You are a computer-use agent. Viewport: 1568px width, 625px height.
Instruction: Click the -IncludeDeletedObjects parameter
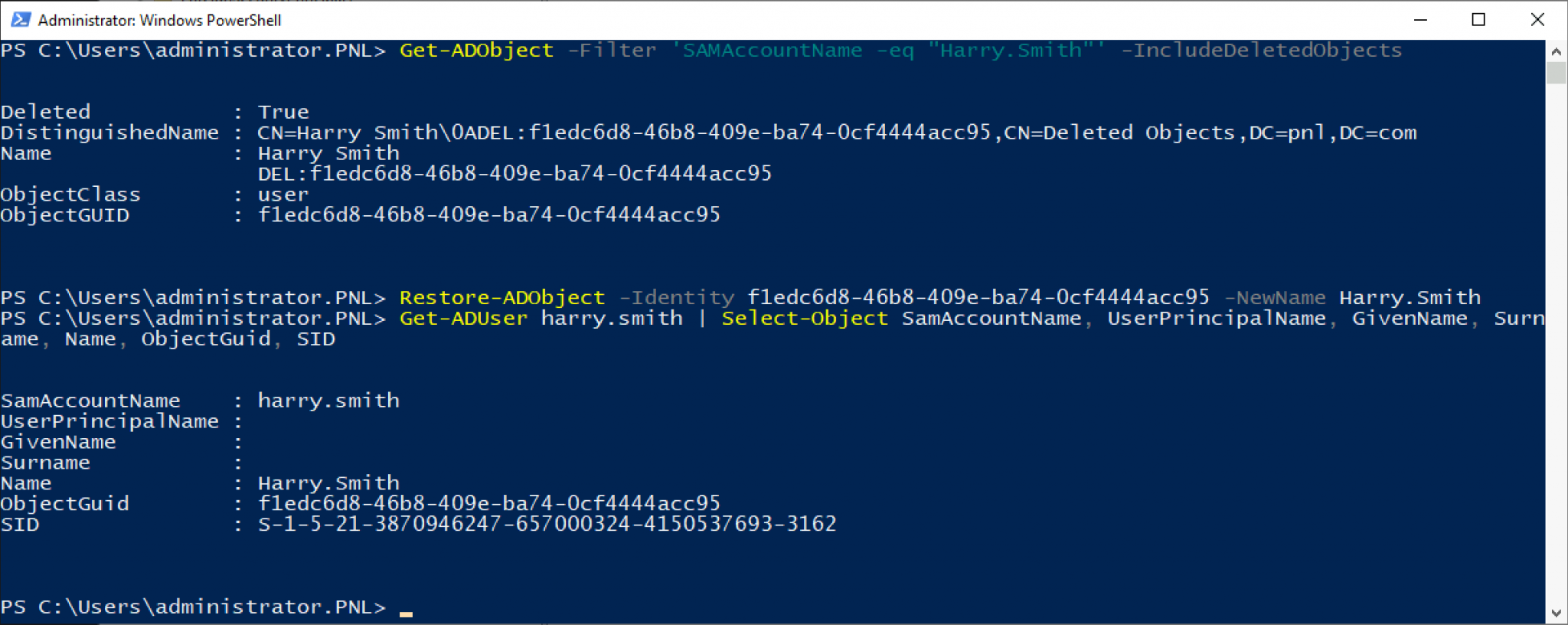pyautogui.click(x=1261, y=51)
